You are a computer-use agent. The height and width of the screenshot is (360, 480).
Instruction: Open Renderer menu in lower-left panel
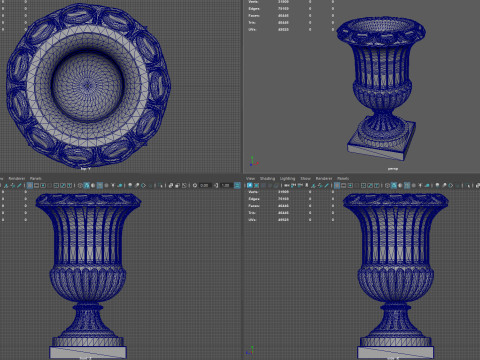pyautogui.click(x=16, y=178)
